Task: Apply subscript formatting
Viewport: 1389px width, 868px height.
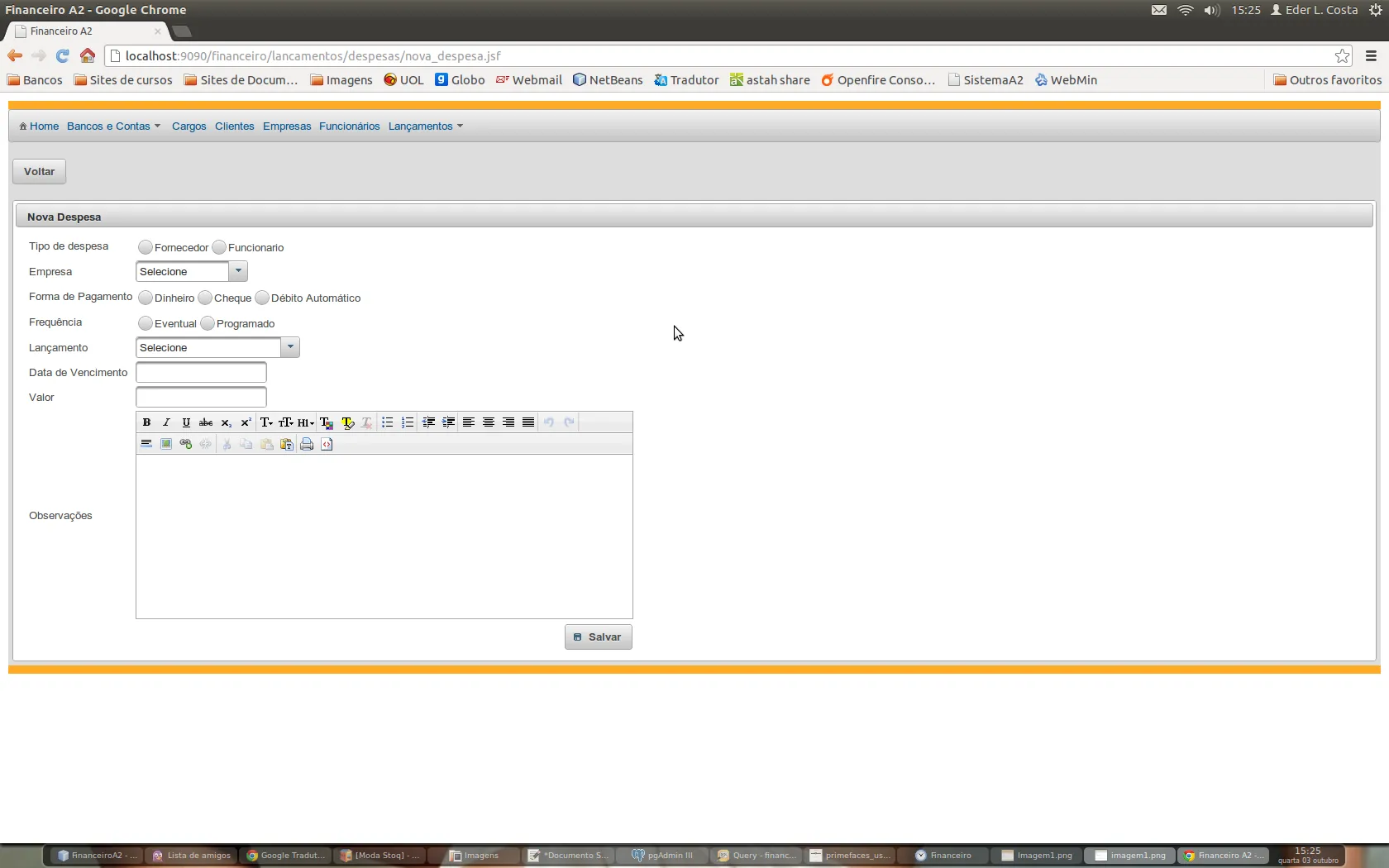Action: pos(226,422)
